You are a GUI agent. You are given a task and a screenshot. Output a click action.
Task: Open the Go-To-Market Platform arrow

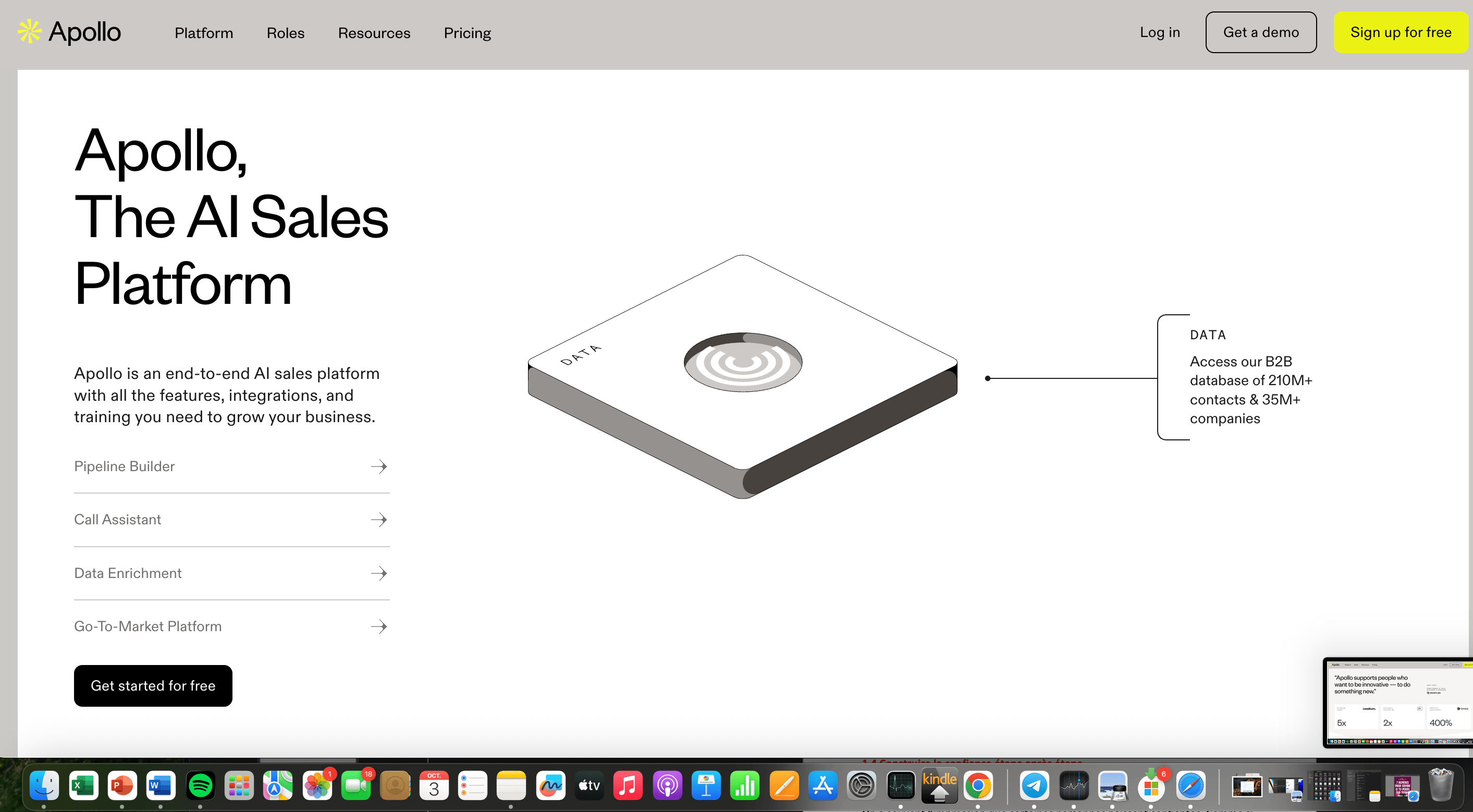378,627
